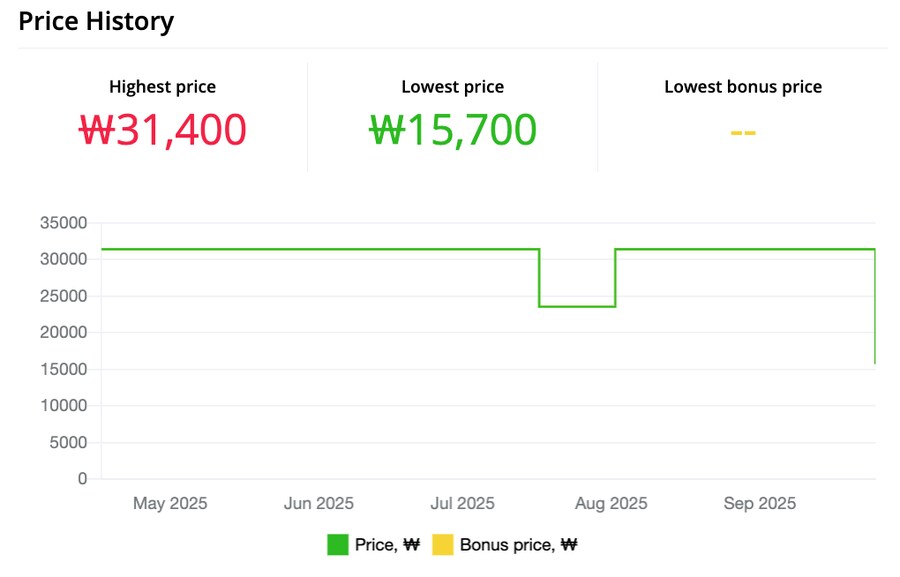Click the Aug 2025 x-axis label

click(x=610, y=504)
